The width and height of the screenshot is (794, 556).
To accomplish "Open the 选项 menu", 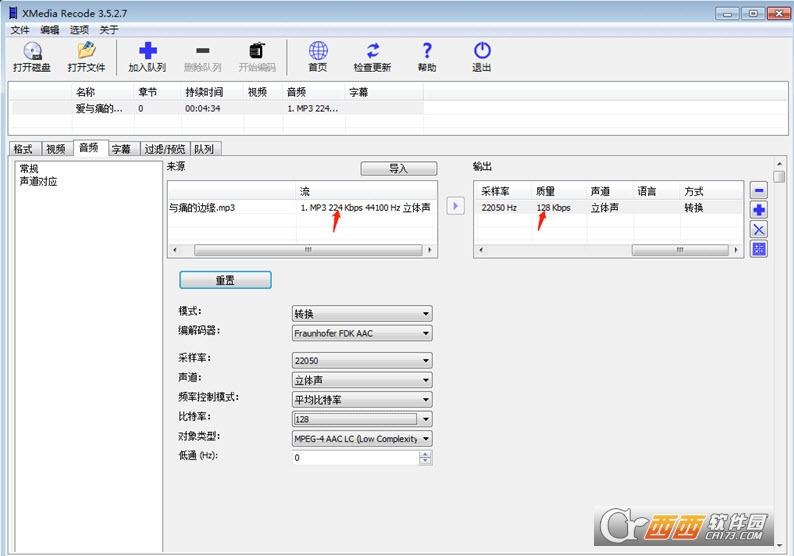I will click(x=79, y=30).
